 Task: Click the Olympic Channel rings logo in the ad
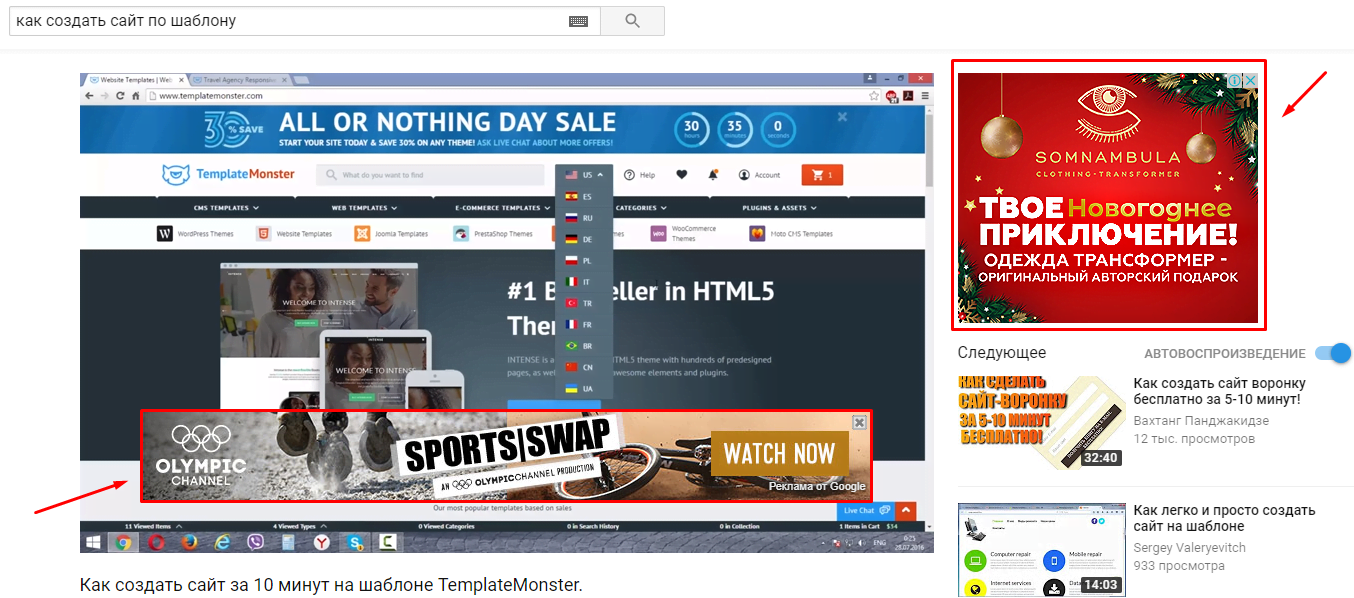click(x=201, y=438)
